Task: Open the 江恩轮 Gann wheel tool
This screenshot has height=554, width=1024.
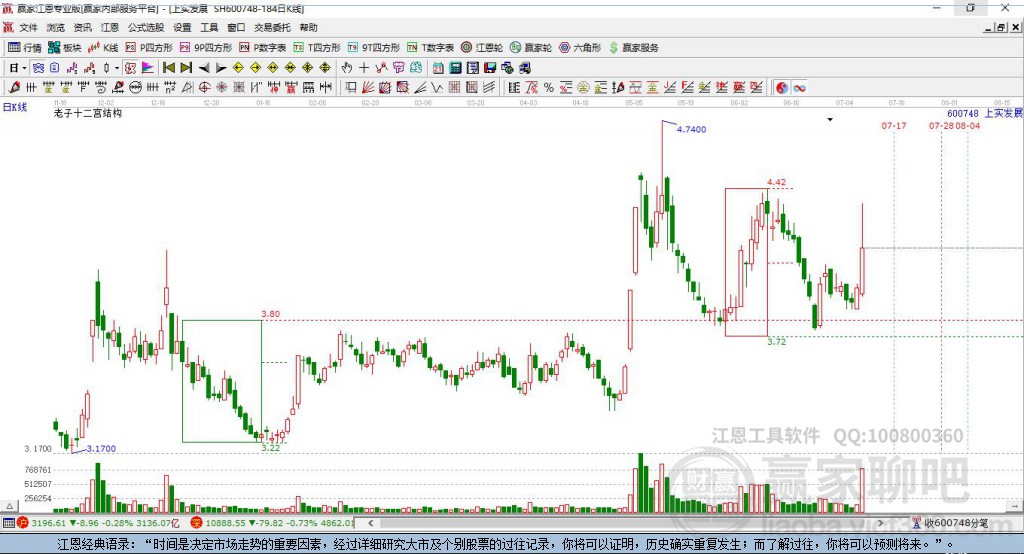Action: [x=482, y=48]
